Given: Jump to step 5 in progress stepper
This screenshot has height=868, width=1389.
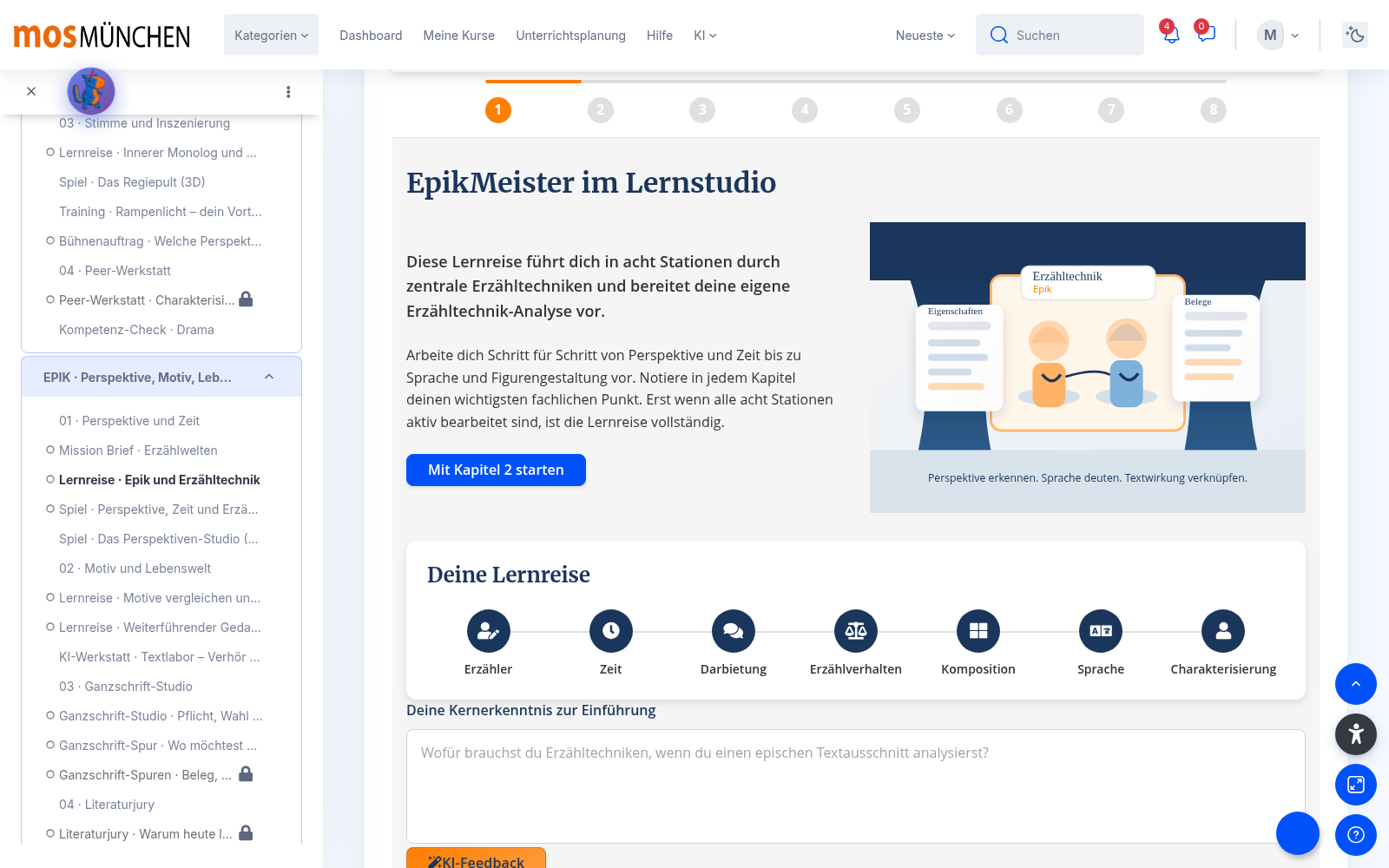Looking at the screenshot, I should [x=906, y=110].
